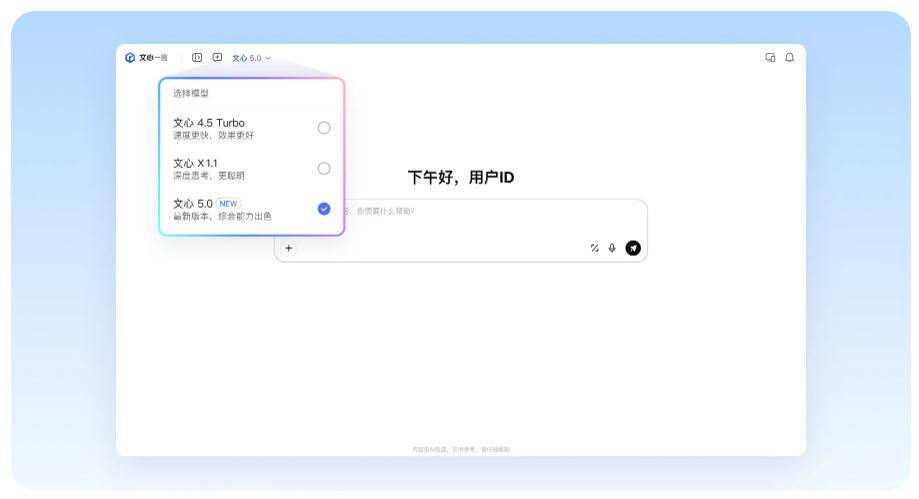Click the NEW badge beside 文心 5.0
This screenshot has height=499, width=919.
(x=229, y=203)
